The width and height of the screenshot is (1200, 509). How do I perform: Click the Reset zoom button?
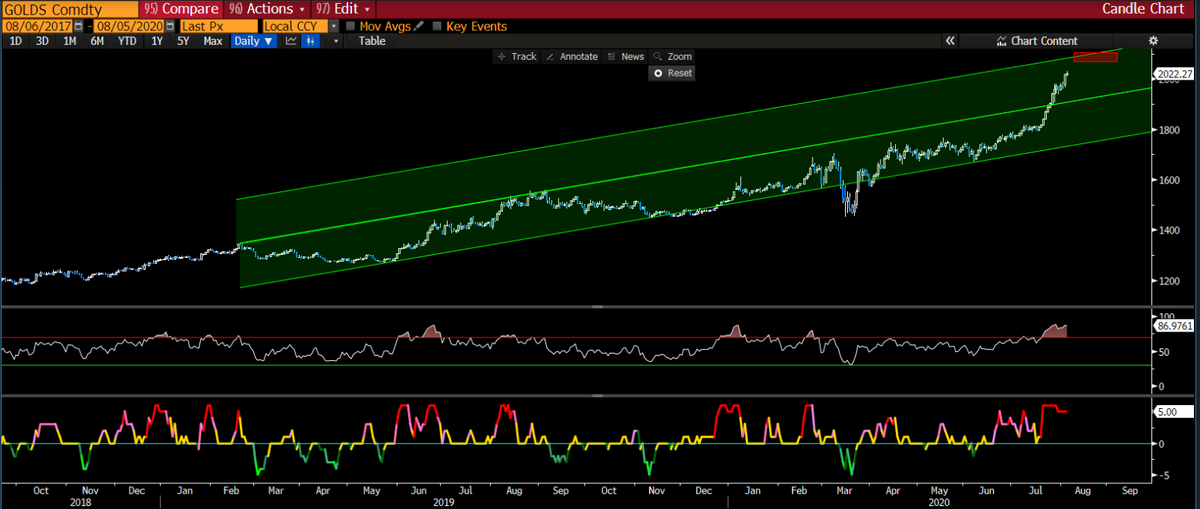672,73
